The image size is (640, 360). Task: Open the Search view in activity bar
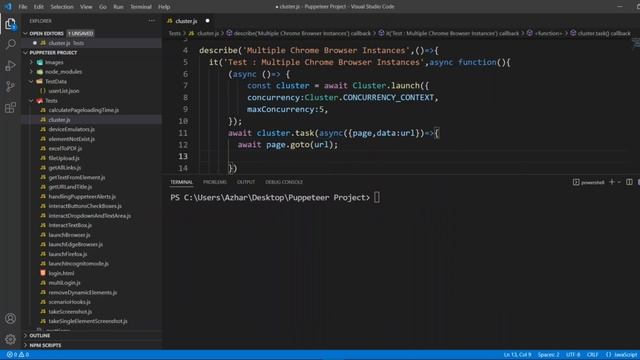(x=10, y=44)
